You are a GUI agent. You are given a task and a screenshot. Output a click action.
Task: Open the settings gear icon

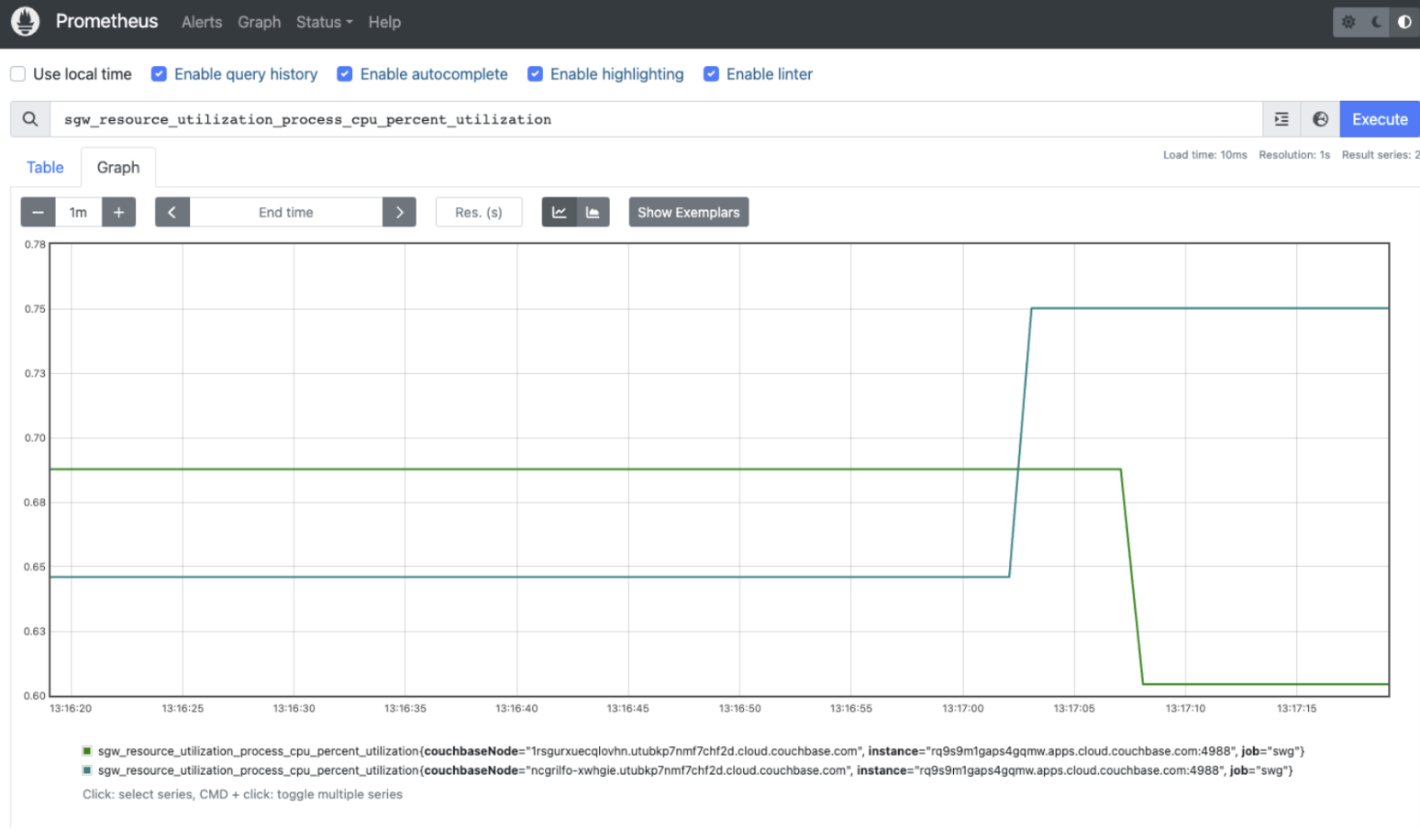click(1348, 21)
